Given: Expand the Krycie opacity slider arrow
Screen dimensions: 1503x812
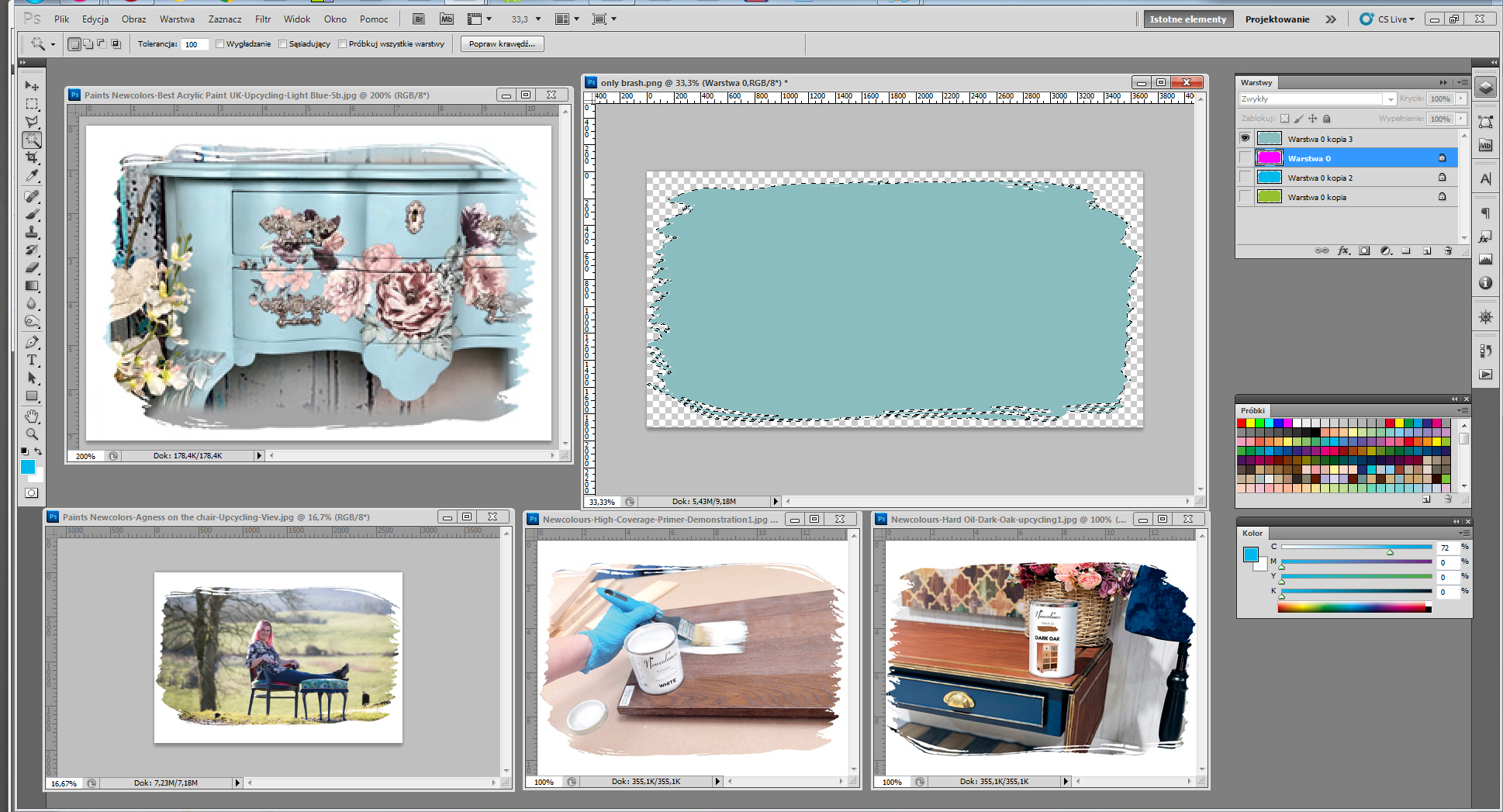Looking at the screenshot, I should click(1461, 98).
